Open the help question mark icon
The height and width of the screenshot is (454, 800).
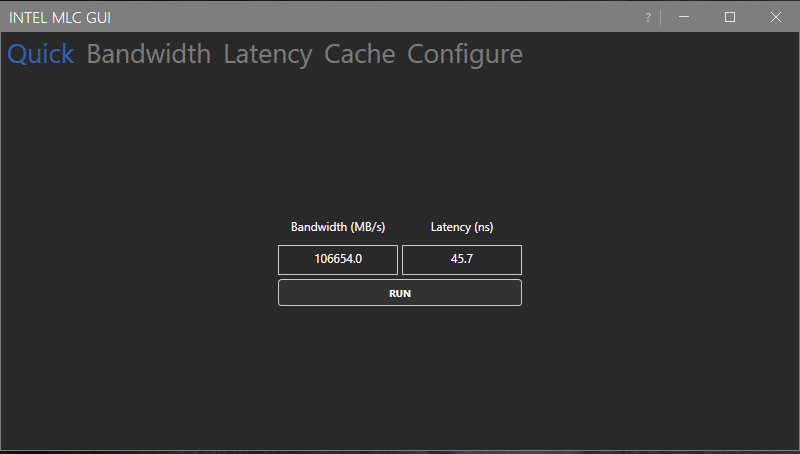[x=648, y=17]
